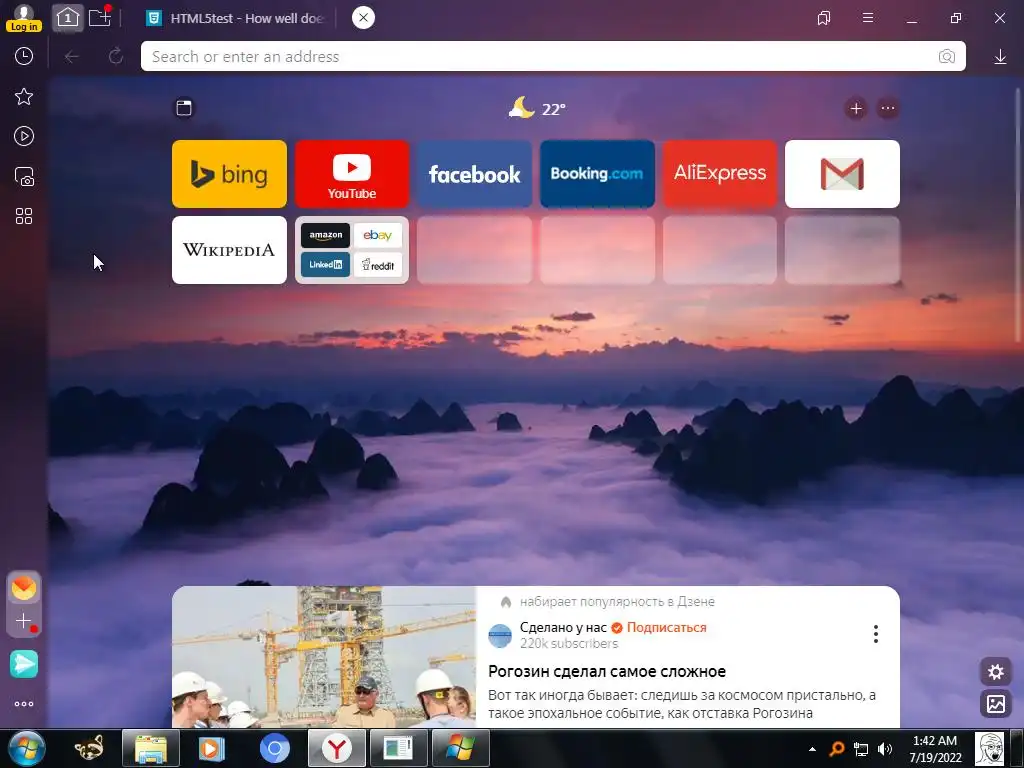This screenshot has height=768, width=1024.
Task: Add a sidebar app with plus icon
Action: tap(24, 620)
